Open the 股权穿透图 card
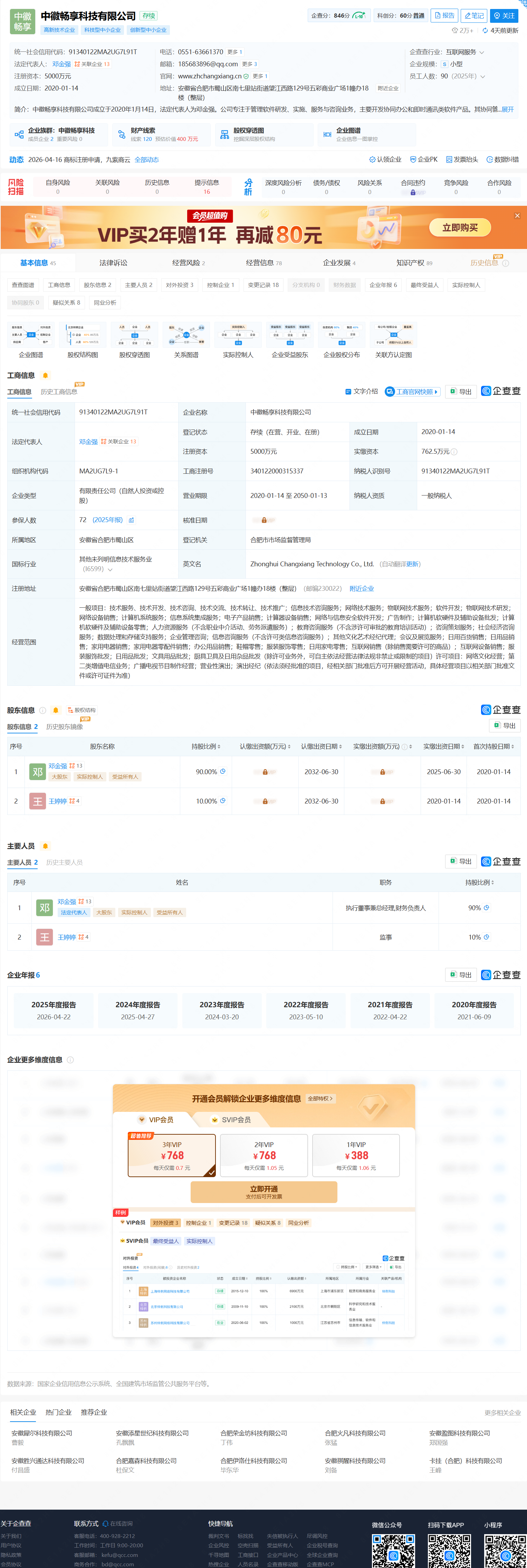Viewport: 527px width, 1568px height. 264,135
